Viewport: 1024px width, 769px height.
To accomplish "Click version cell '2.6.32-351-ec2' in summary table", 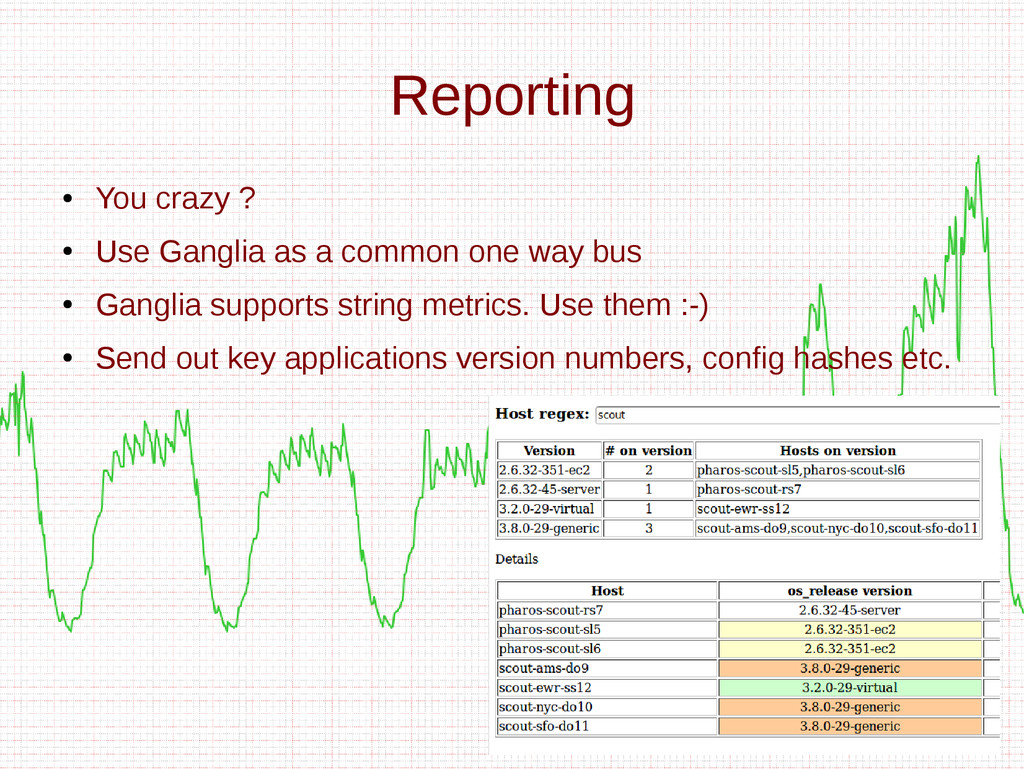I will (x=549, y=470).
